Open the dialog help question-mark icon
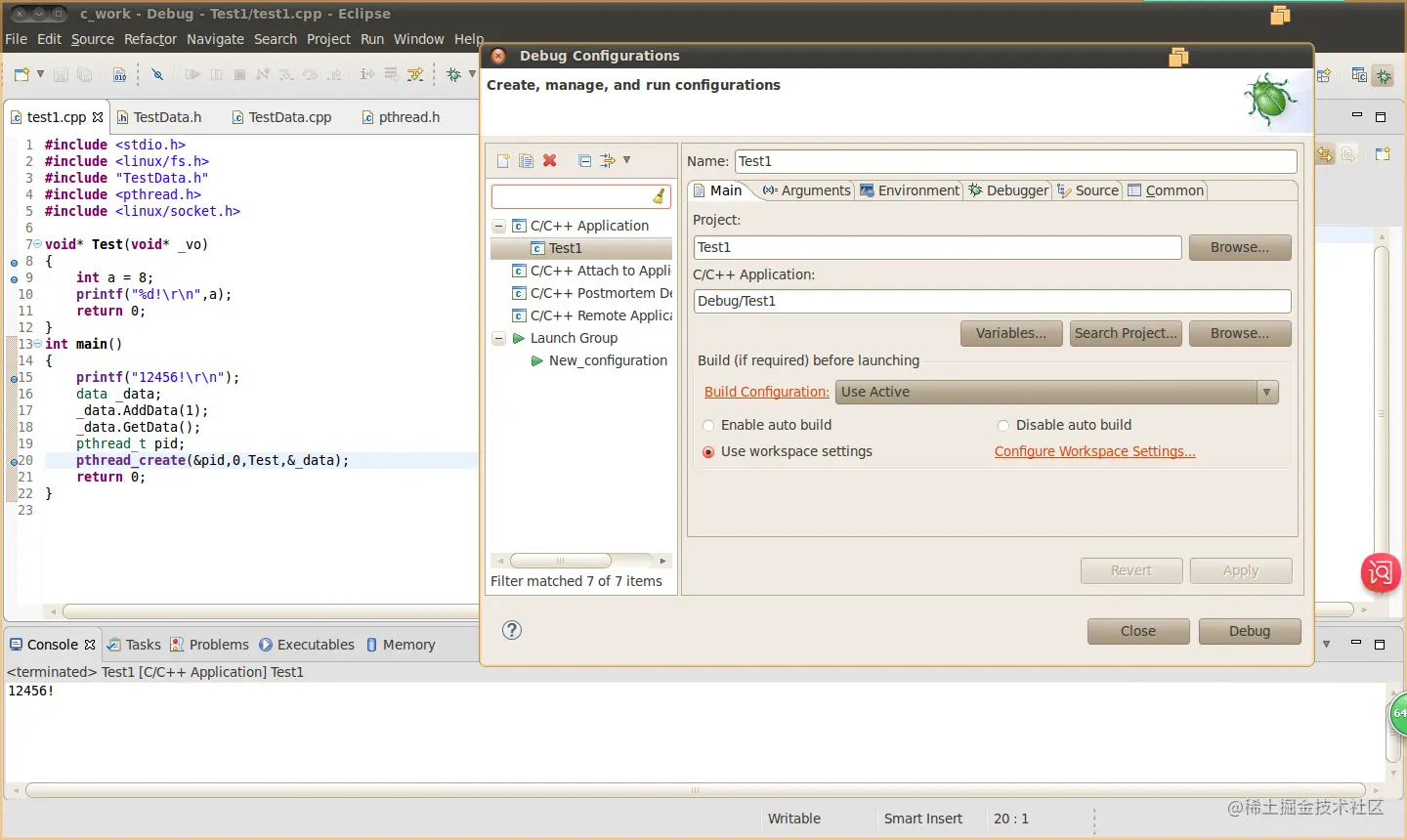1407x840 pixels. (512, 630)
